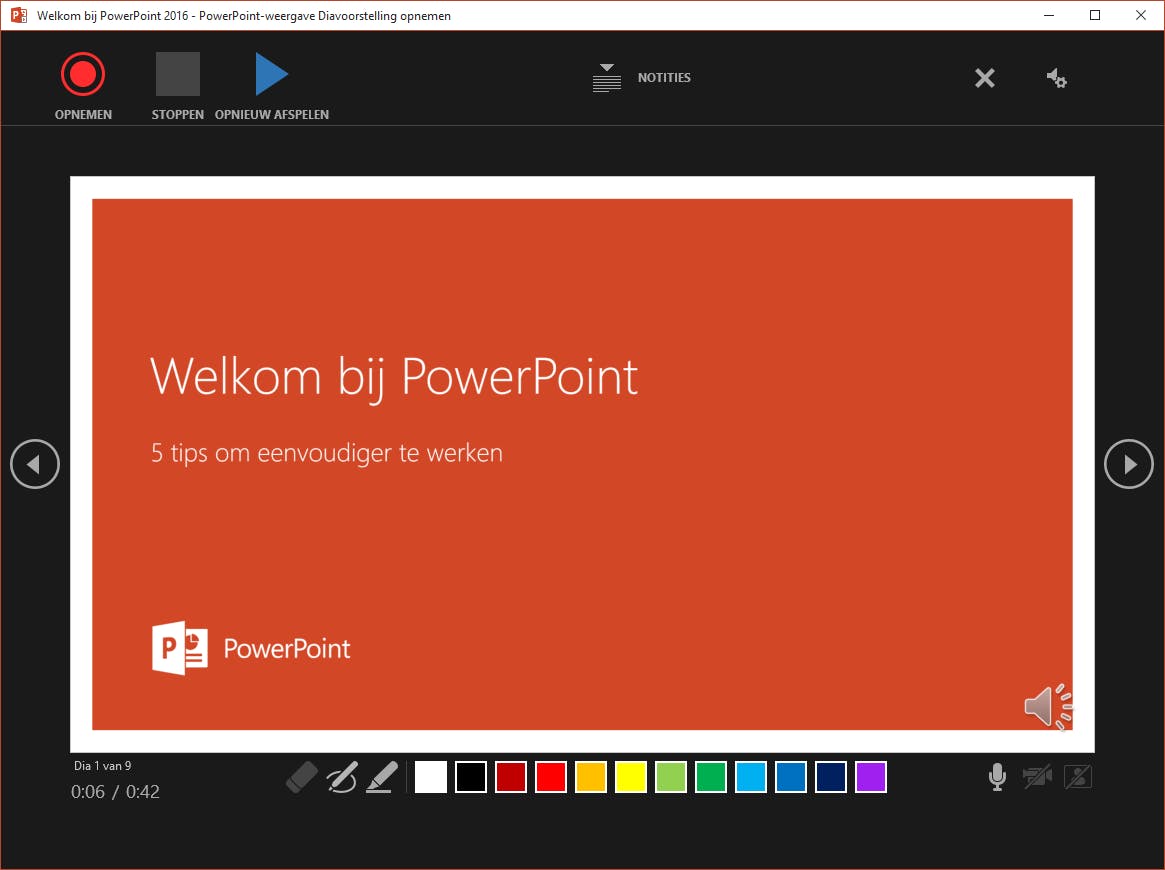The image size is (1165, 870).
Task: Mute the microphone
Action: click(x=997, y=777)
